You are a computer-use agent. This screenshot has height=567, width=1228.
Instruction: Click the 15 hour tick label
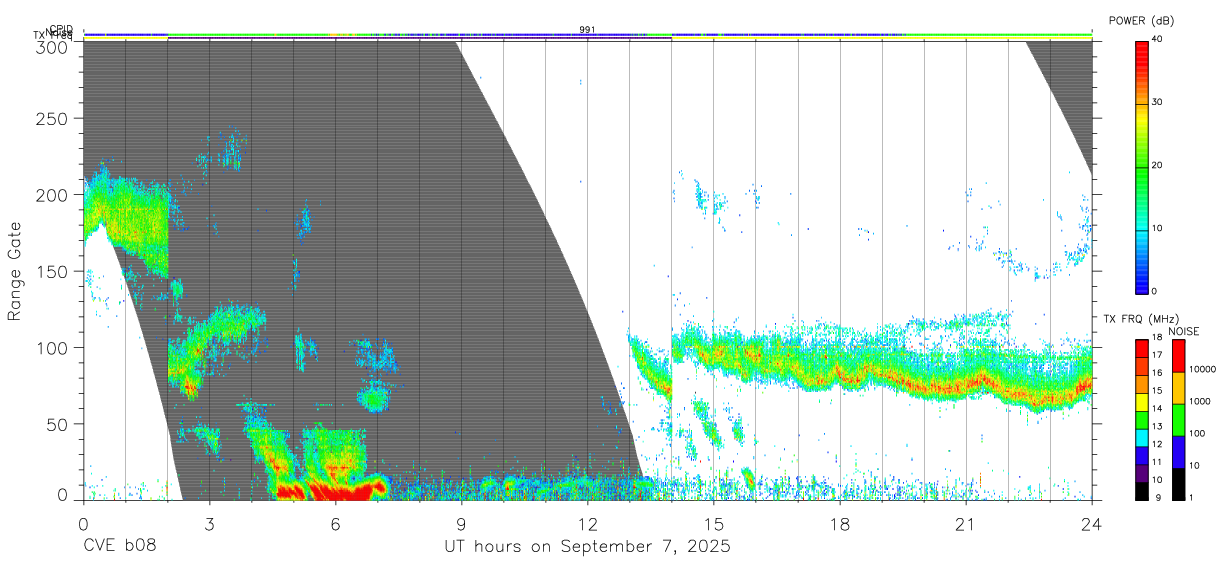pyautogui.click(x=714, y=525)
